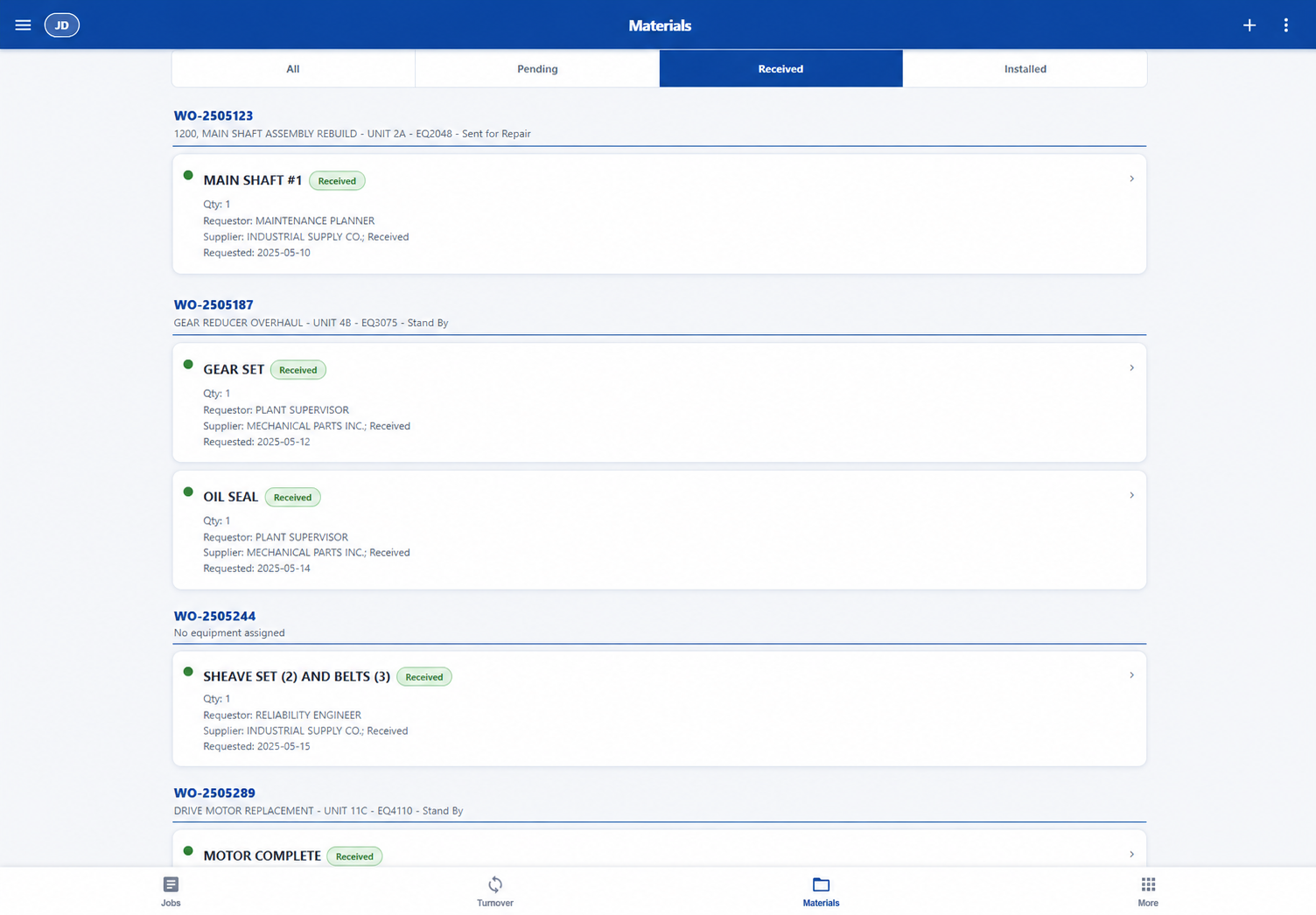This screenshot has height=915, width=1316.
Task: Click Received badge on MAIN SHAFT #1
Action: [337, 181]
